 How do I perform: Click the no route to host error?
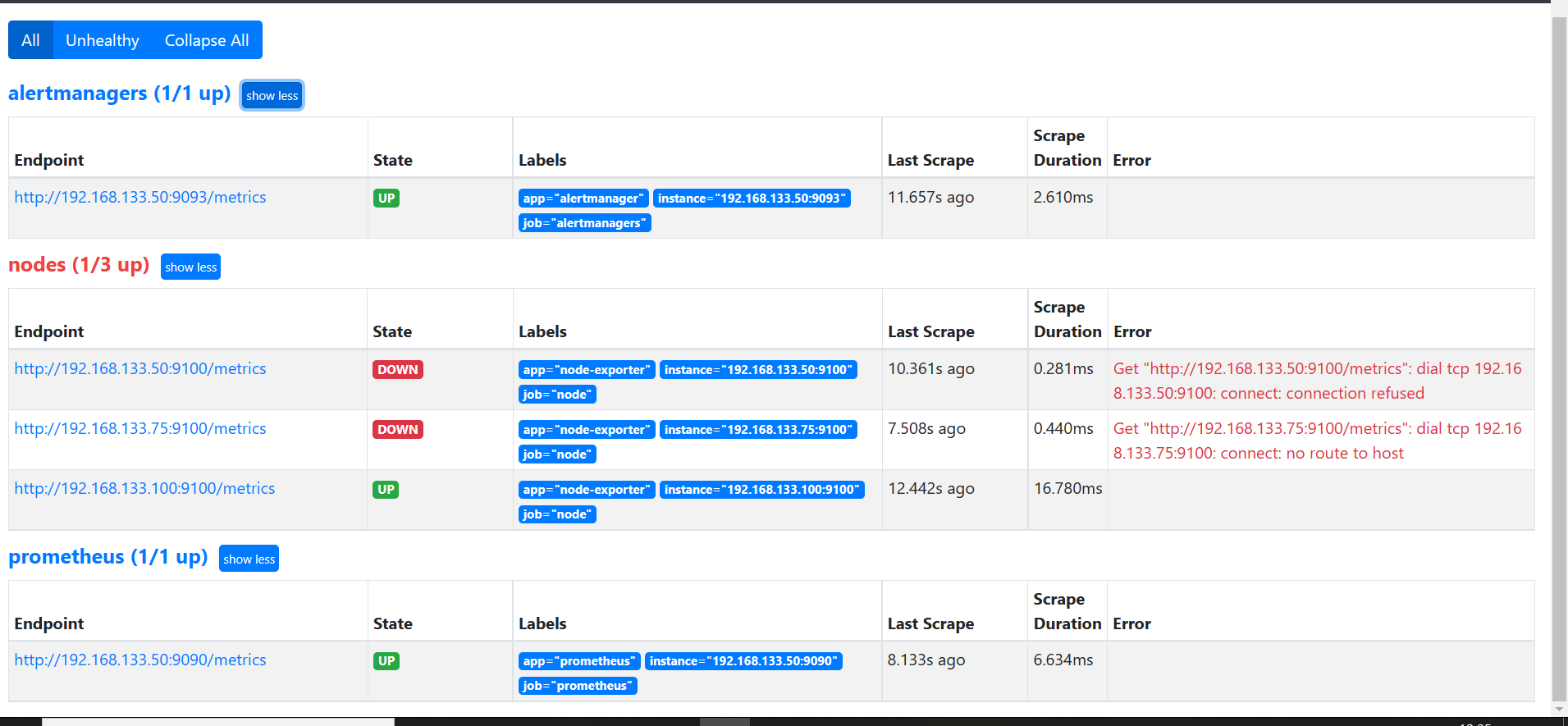point(1318,441)
